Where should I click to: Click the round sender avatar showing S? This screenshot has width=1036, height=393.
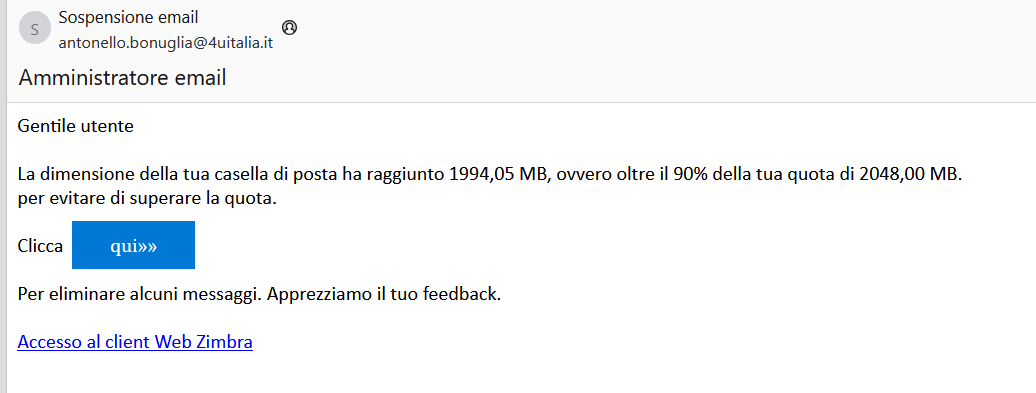coord(35,28)
